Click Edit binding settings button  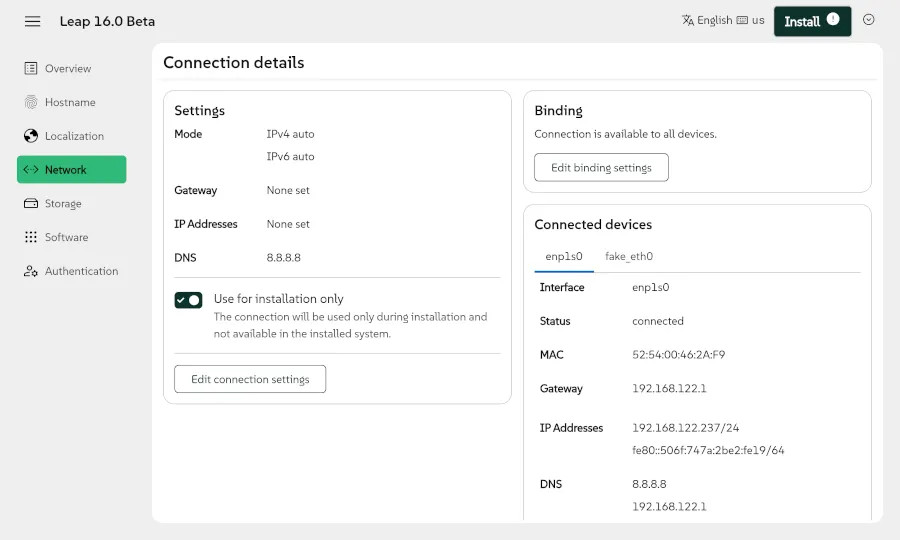pyautogui.click(x=601, y=168)
